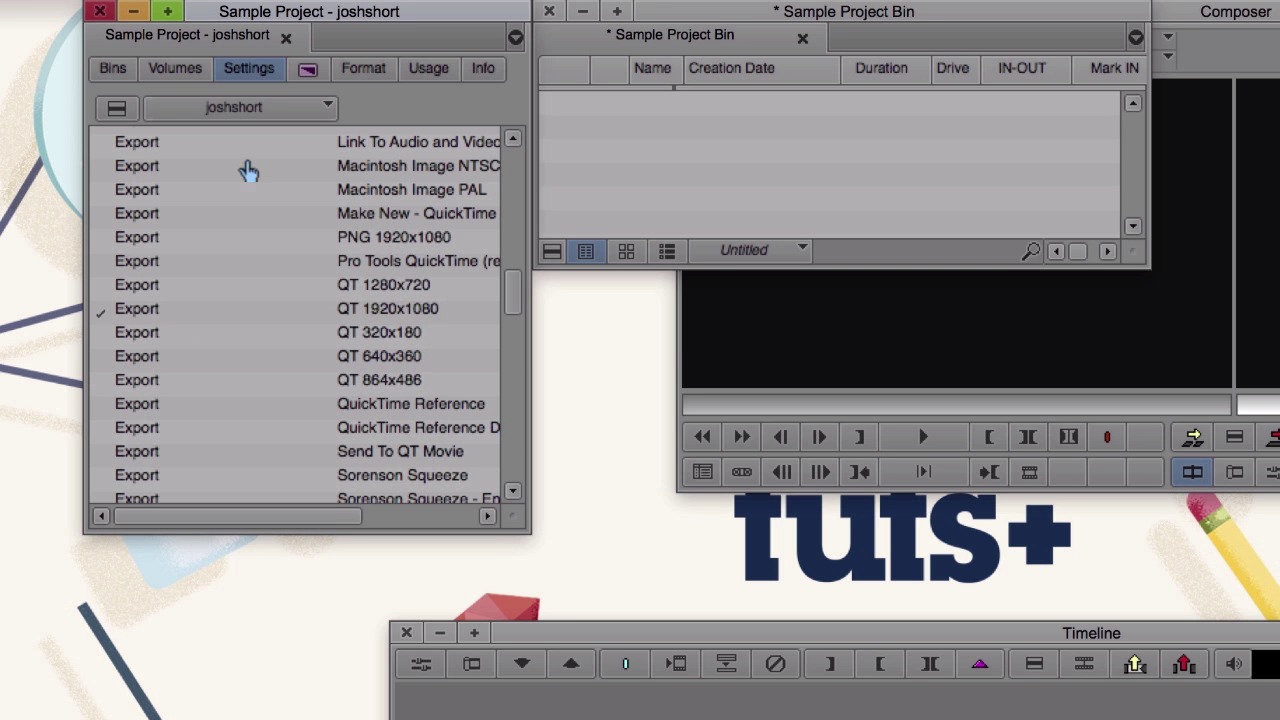The height and width of the screenshot is (720, 1280).
Task: Click the sliders icon in Timeline toolbar
Action: pyautogui.click(x=421, y=664)
